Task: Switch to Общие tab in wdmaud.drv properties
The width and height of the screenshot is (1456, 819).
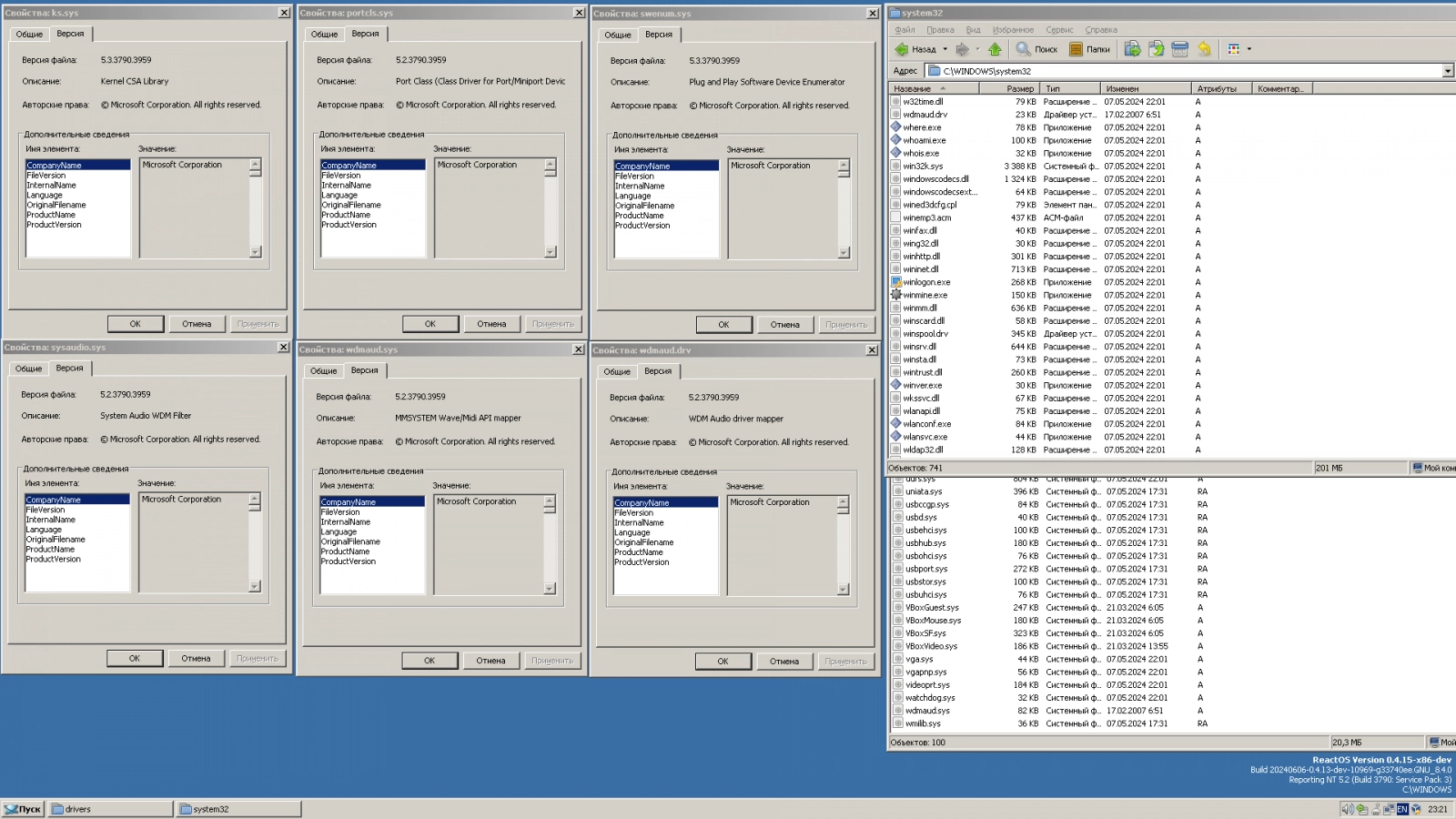Action: [x=617, y=372]
